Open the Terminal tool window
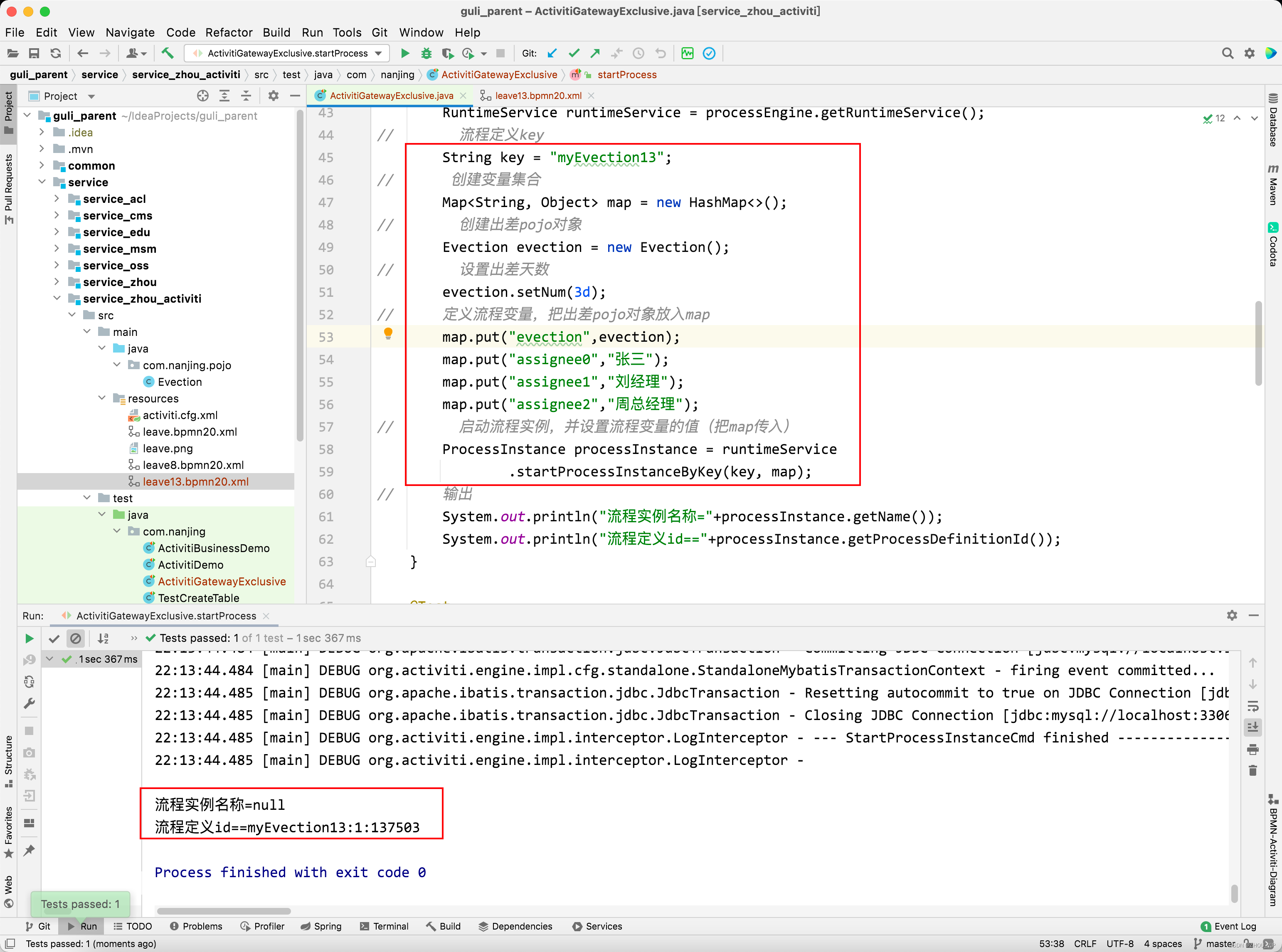The height and width of the screenshot is (952, 1282). (385, 926)
